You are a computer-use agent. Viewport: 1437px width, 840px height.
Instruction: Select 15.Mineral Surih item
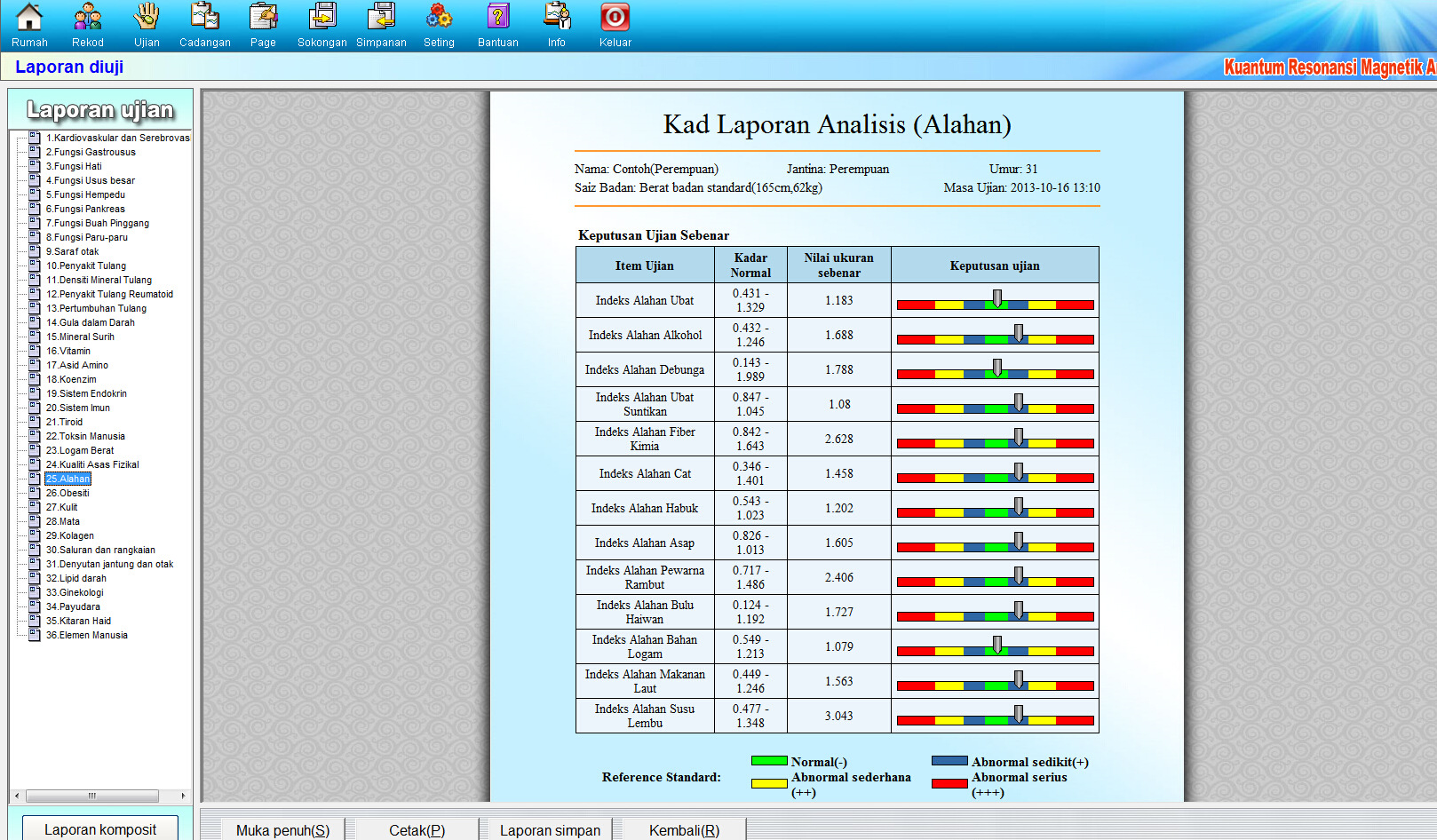tap(80, 337)
